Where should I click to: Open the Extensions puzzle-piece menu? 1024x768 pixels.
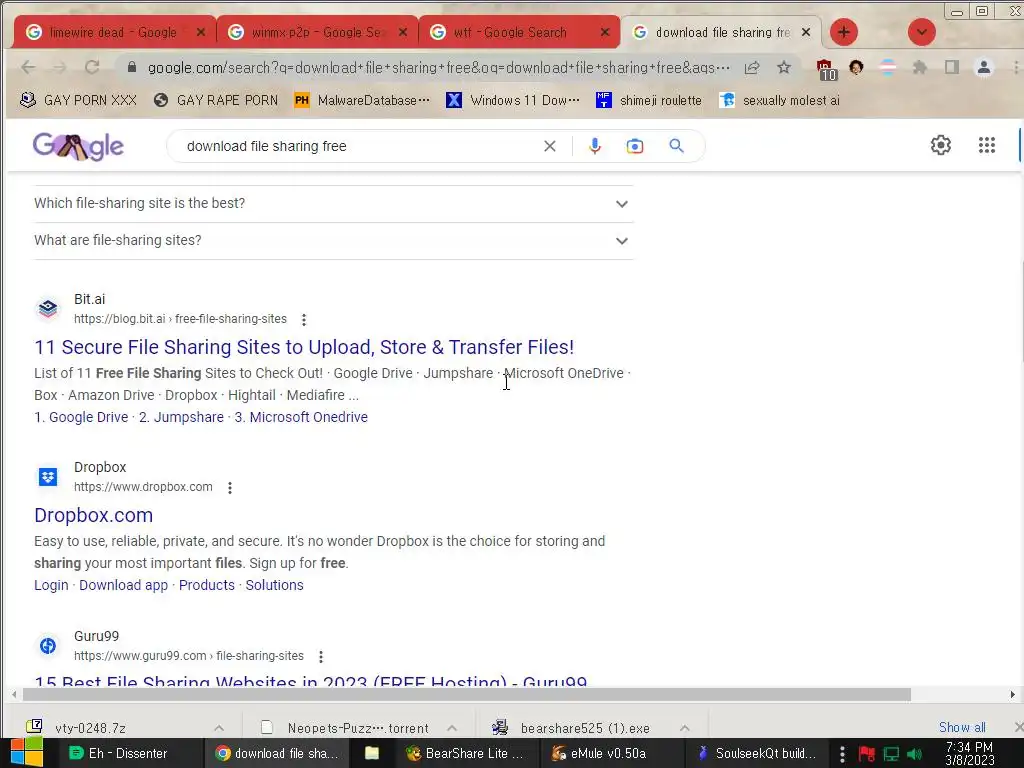920,67
